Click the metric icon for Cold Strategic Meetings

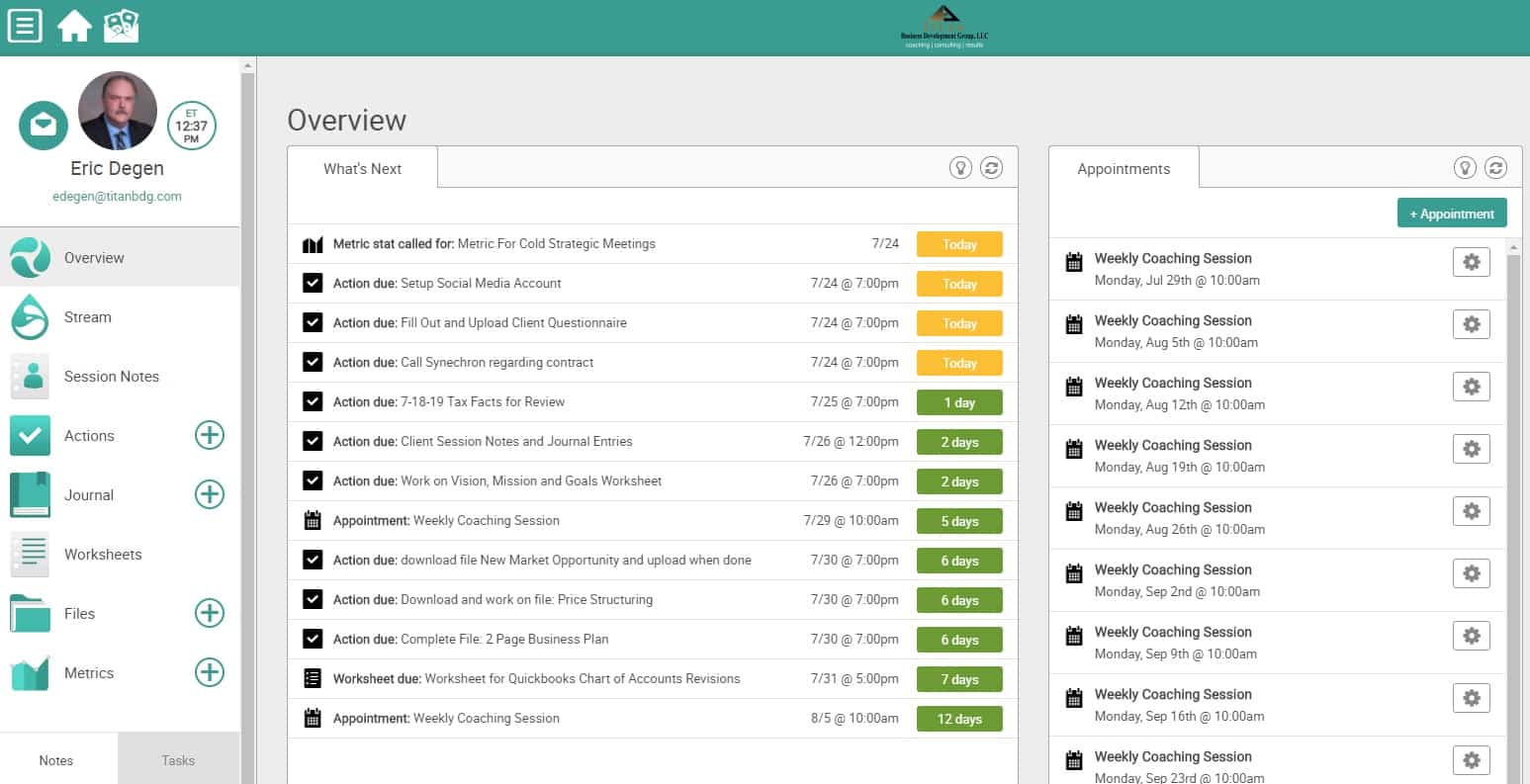click(313, 244)
